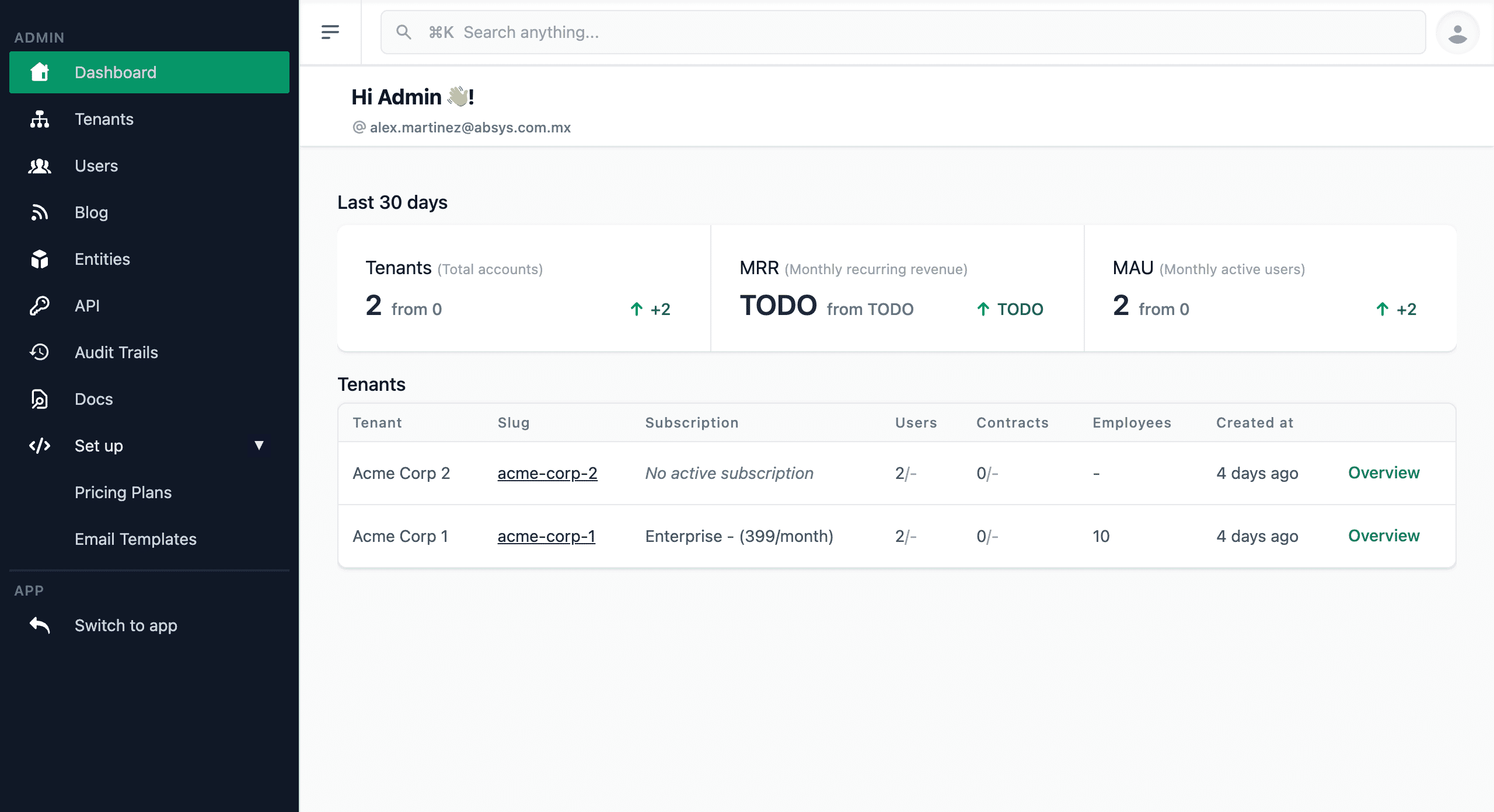Click the search magnifier icon

tap(404, 32)
